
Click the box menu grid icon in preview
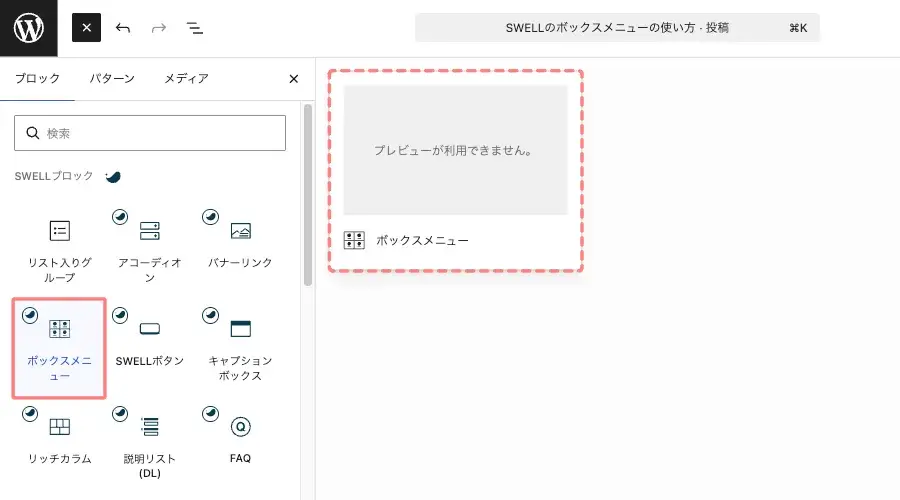354,240
